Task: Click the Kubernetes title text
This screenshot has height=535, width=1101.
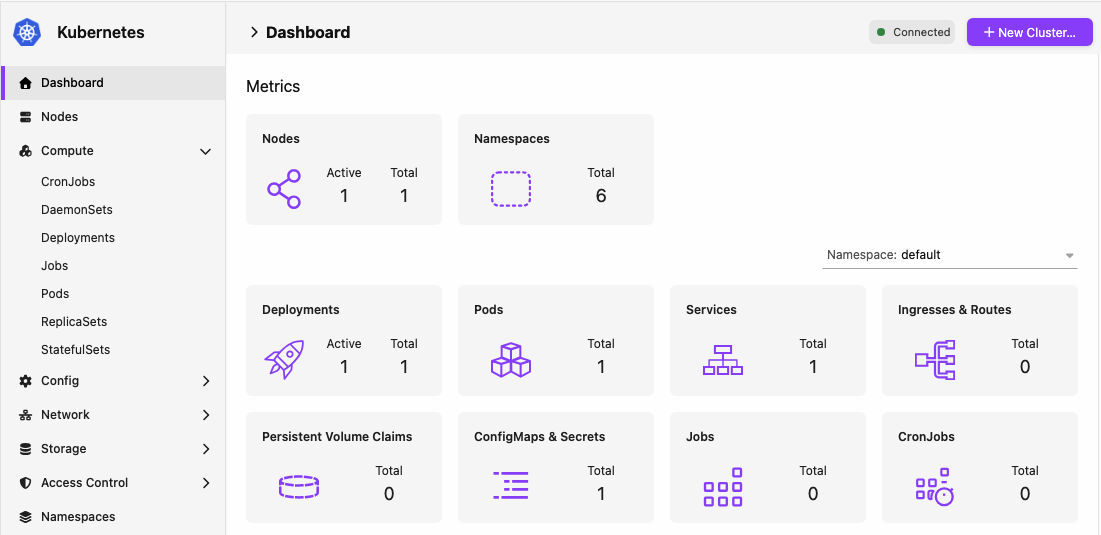Action: pos(101,32)
